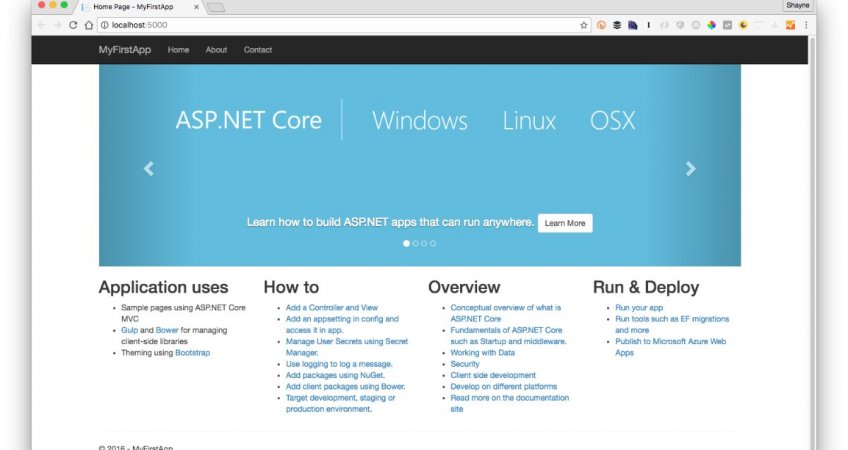This screenshot has width=848, height=450.
Task: Select the first carousel indicator dot
Action: click(x=407, y=243)
